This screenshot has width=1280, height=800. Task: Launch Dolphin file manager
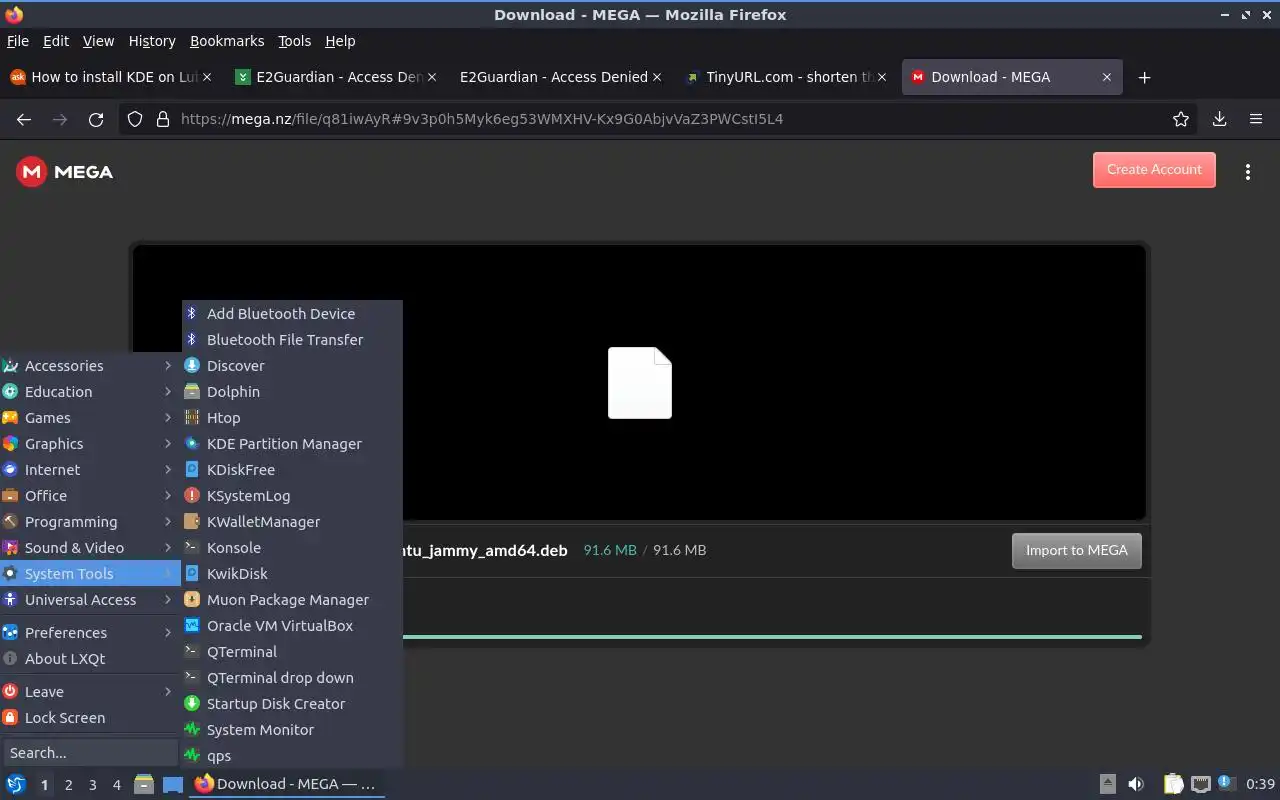pyautogui.click(x=292, y=391)
